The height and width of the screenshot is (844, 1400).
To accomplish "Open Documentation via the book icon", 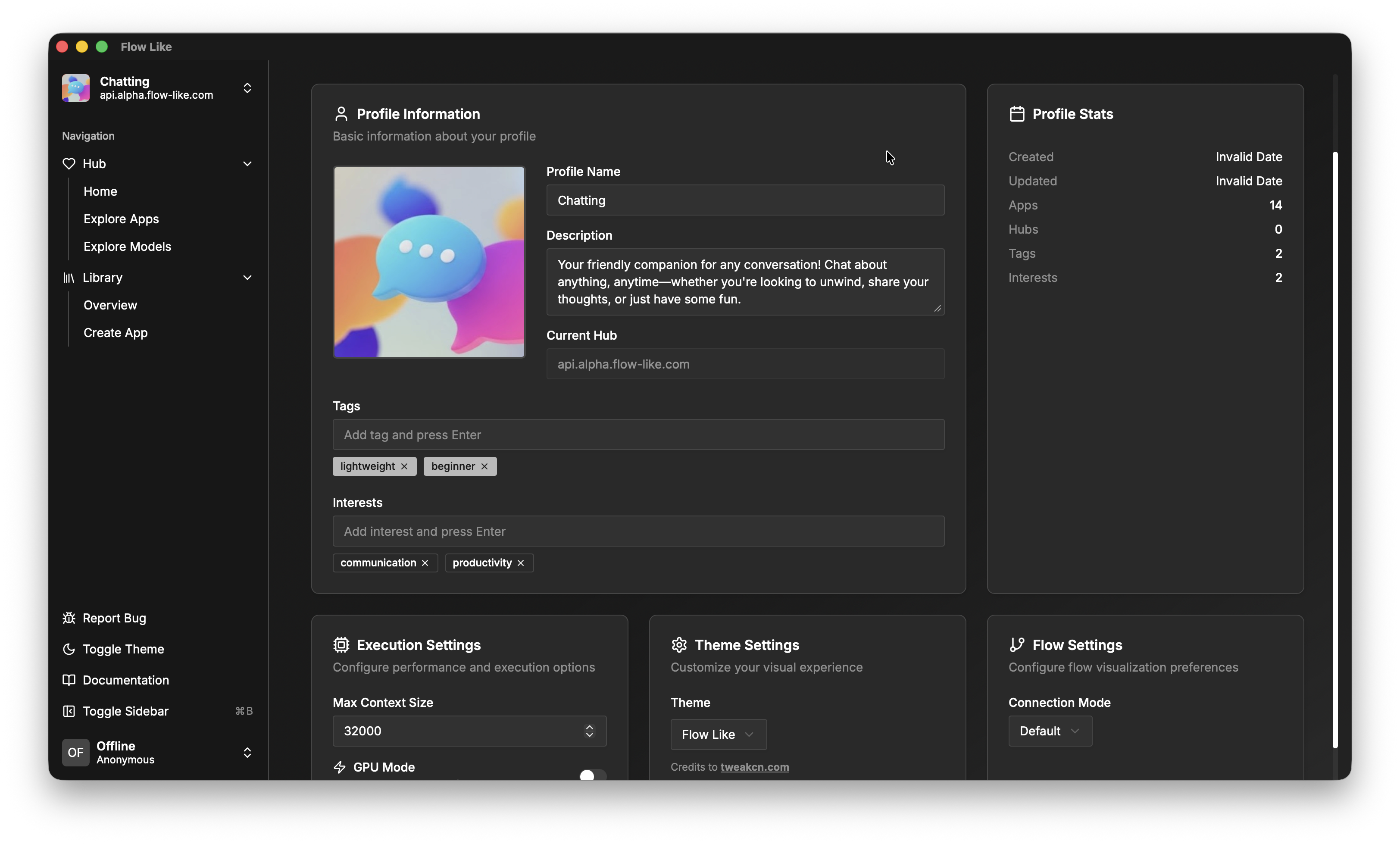I will (x=69, y=680).
